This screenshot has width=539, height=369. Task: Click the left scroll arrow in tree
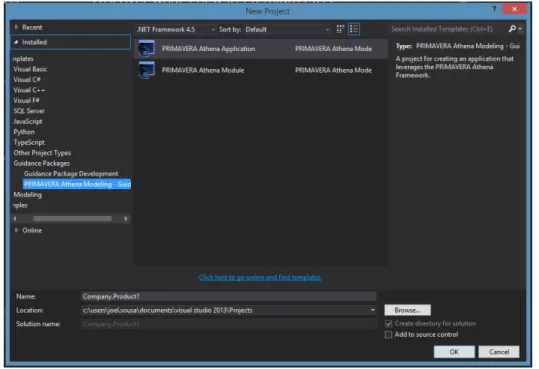click(x=15, y=219)
